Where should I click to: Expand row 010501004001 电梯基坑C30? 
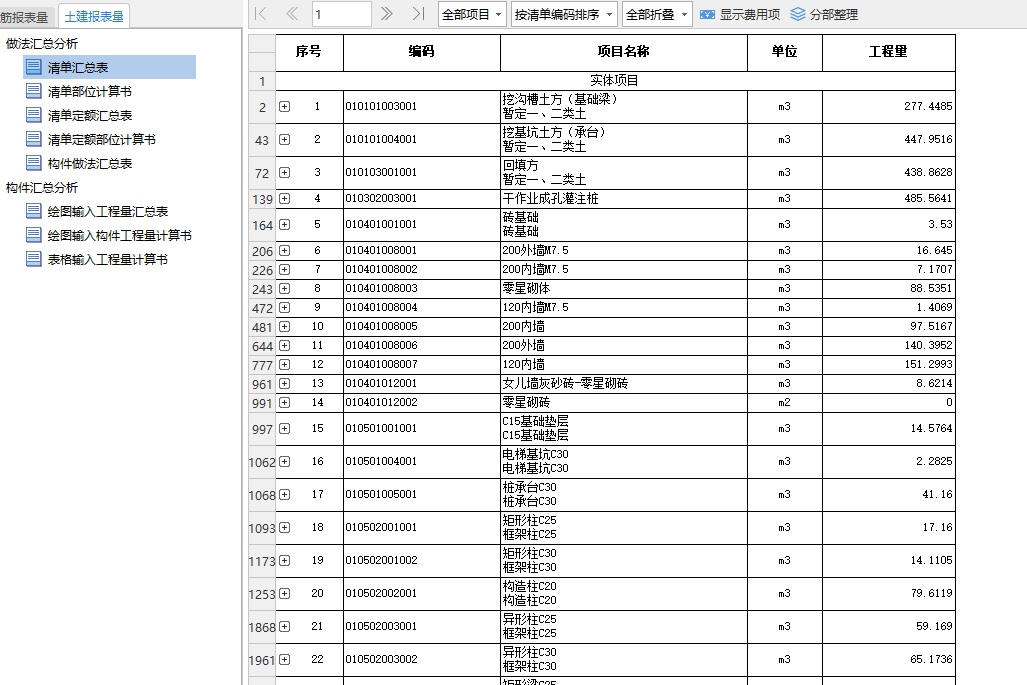tap(284, 462)
